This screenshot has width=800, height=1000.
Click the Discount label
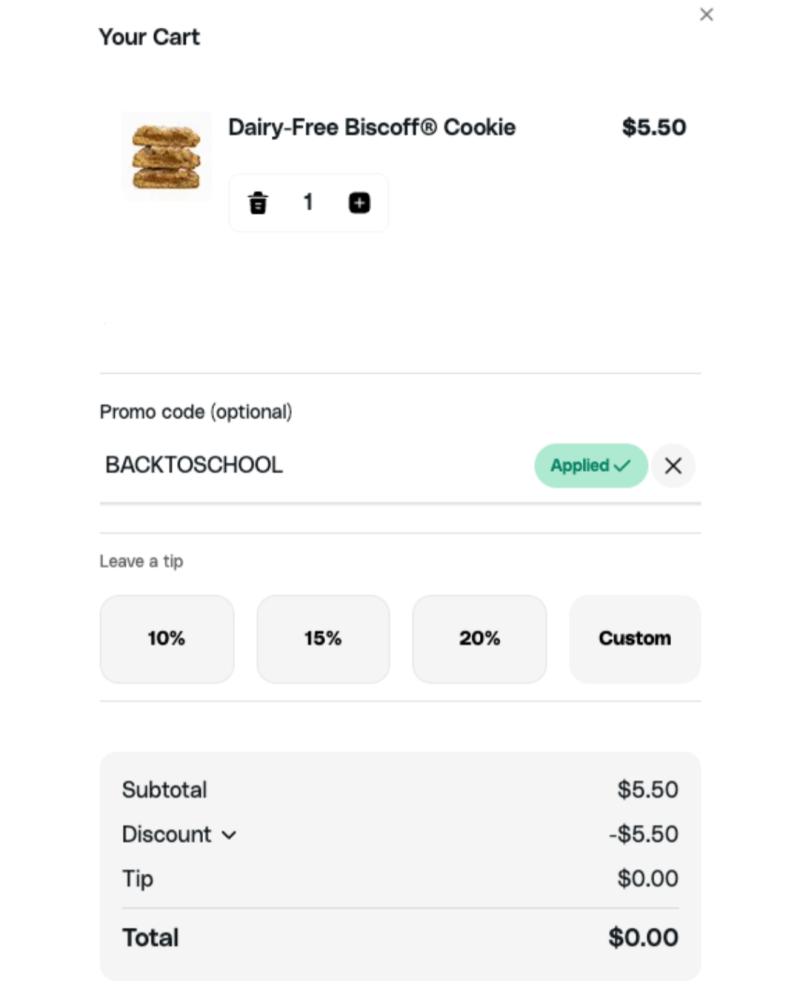click(167, 834)
